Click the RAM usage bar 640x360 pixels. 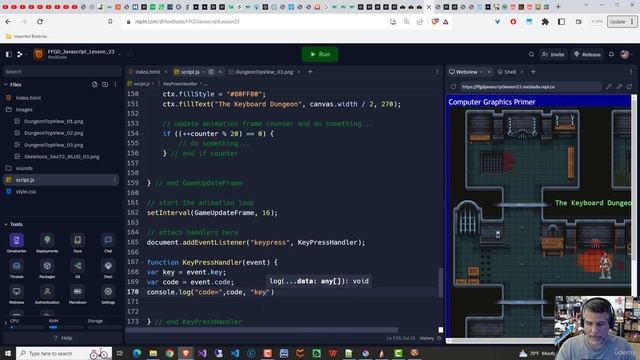point(65,327)
